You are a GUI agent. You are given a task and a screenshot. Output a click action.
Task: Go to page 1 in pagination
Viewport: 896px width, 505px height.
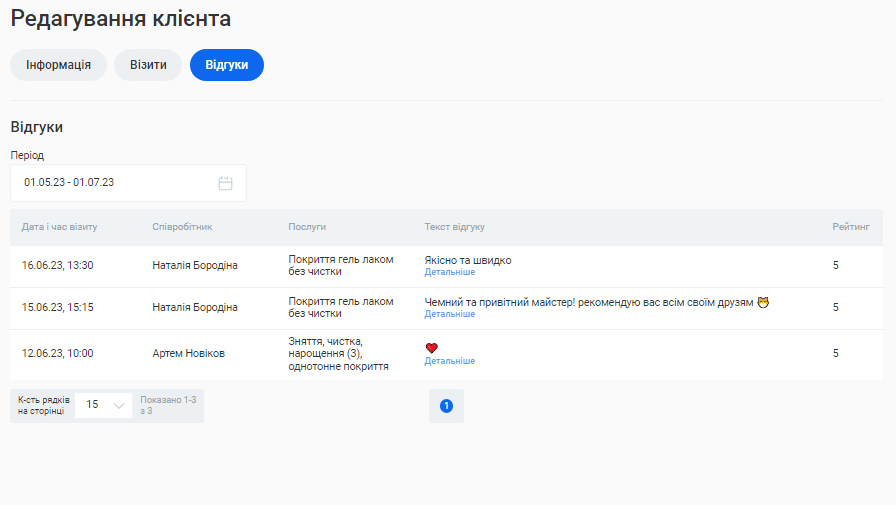[446, 406]
